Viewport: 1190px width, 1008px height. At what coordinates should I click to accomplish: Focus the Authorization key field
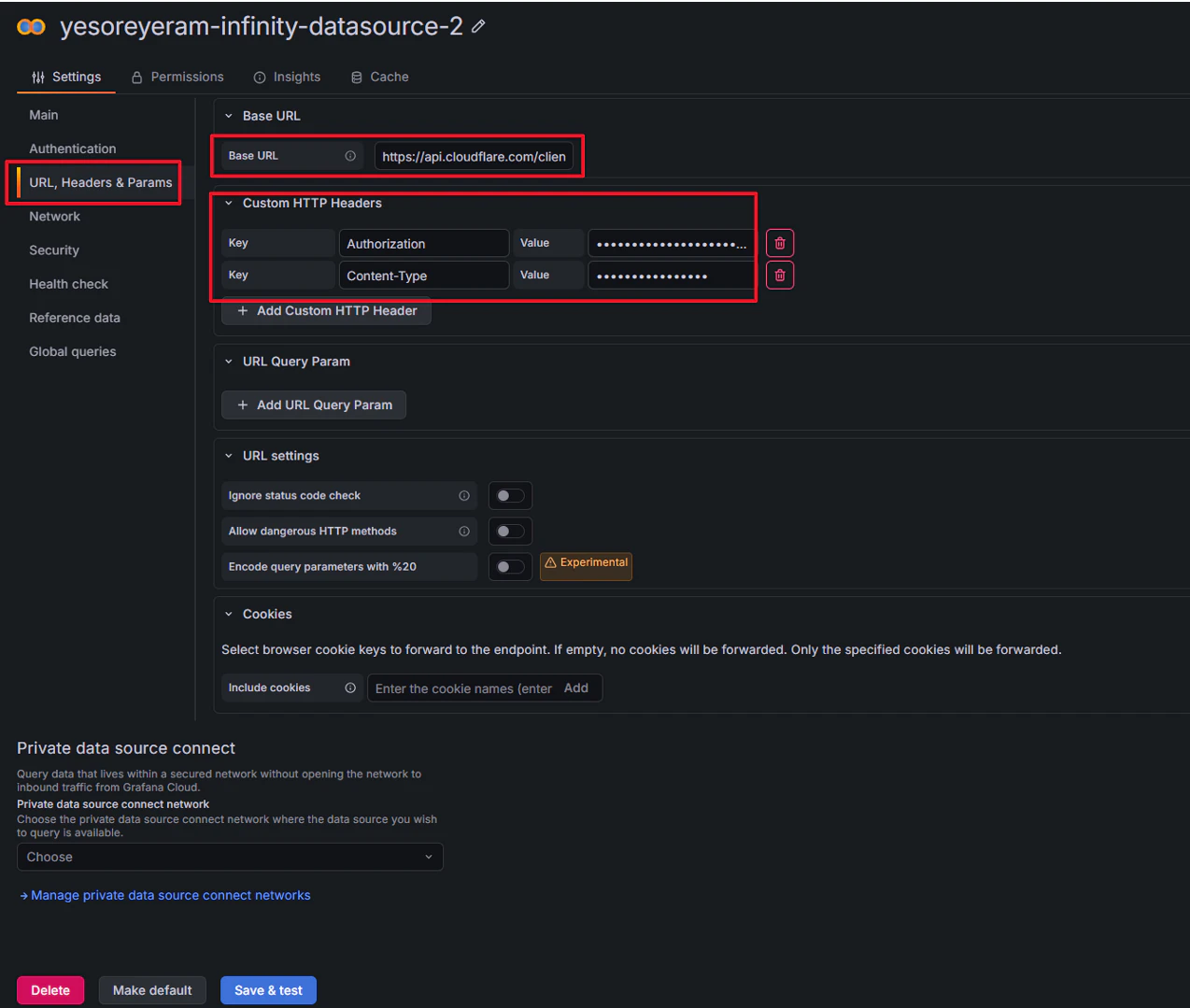[424, 243]
